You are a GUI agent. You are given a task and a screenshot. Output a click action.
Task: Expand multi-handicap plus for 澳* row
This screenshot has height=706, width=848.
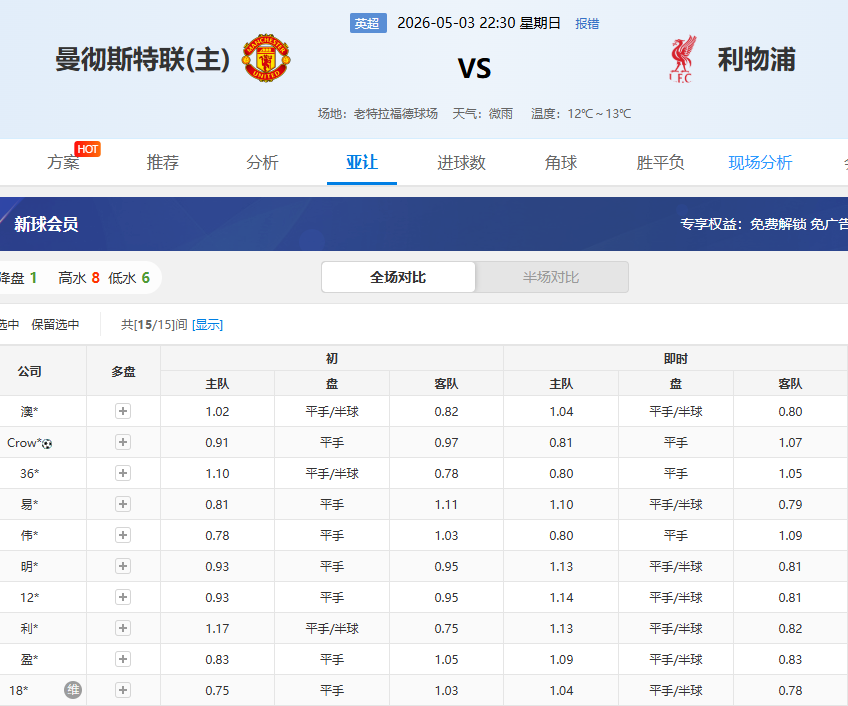[x=123, y=411]
